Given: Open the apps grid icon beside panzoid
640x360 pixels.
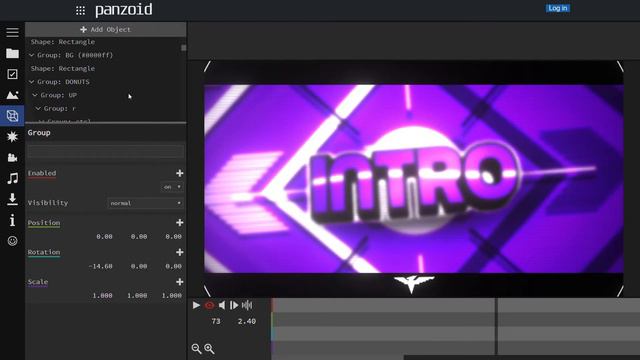Looking at the screenshot, I should tap(80, 11).
